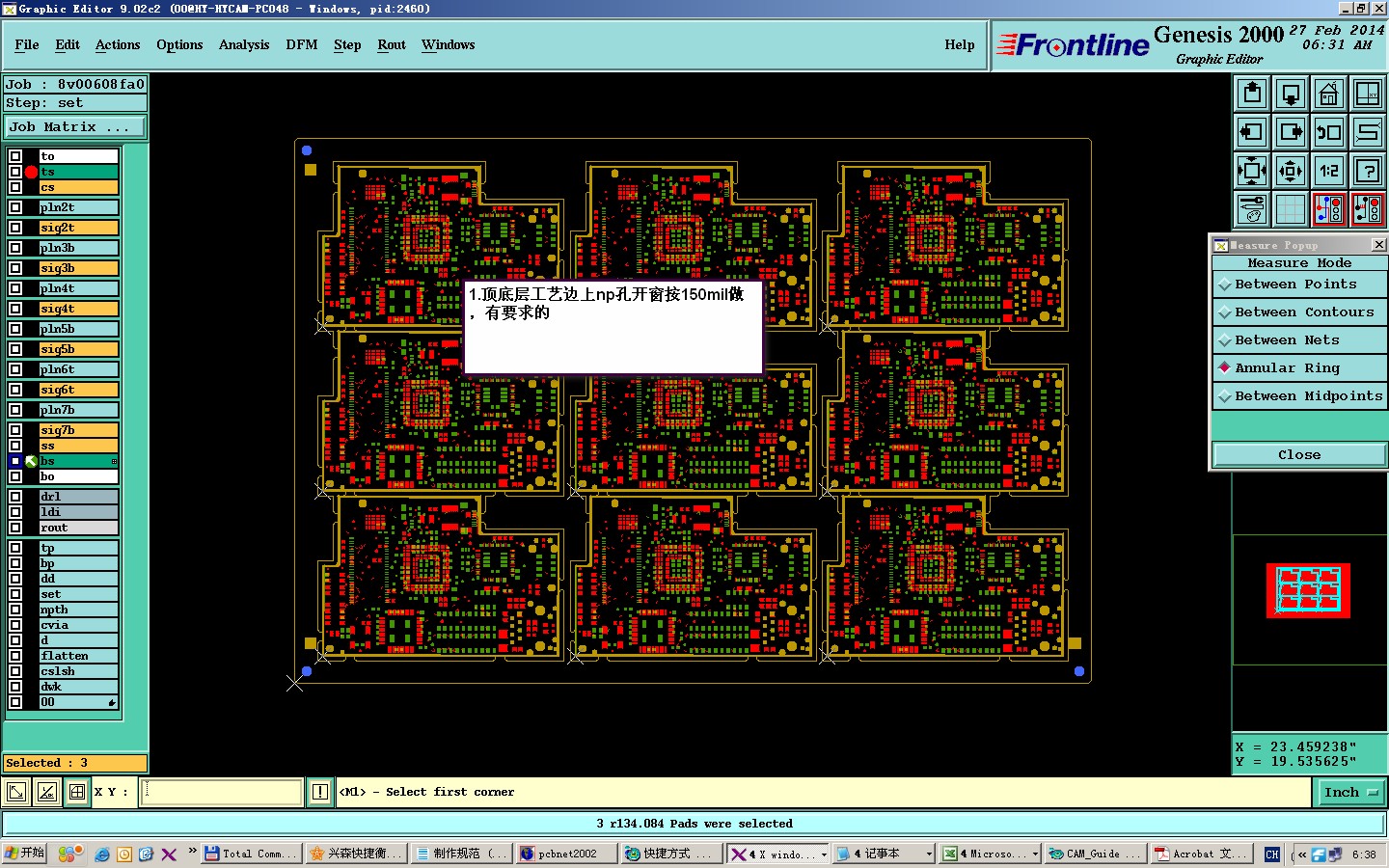This screenshot has width=1389, height=868.
Task: Click the angle icon beside X Y field
Action: click(46, 792)
